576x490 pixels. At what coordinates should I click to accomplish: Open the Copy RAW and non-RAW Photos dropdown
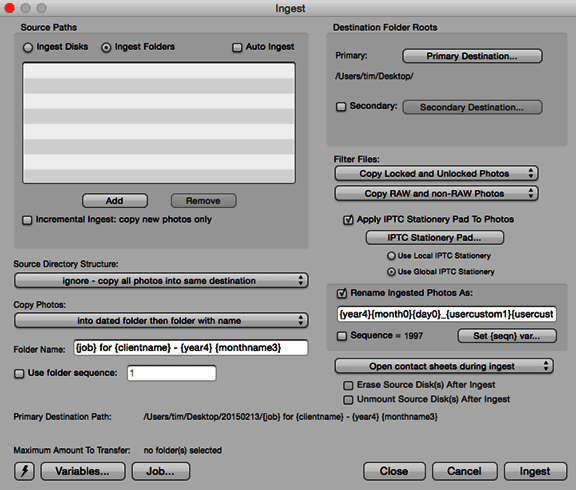pos(436,194)
